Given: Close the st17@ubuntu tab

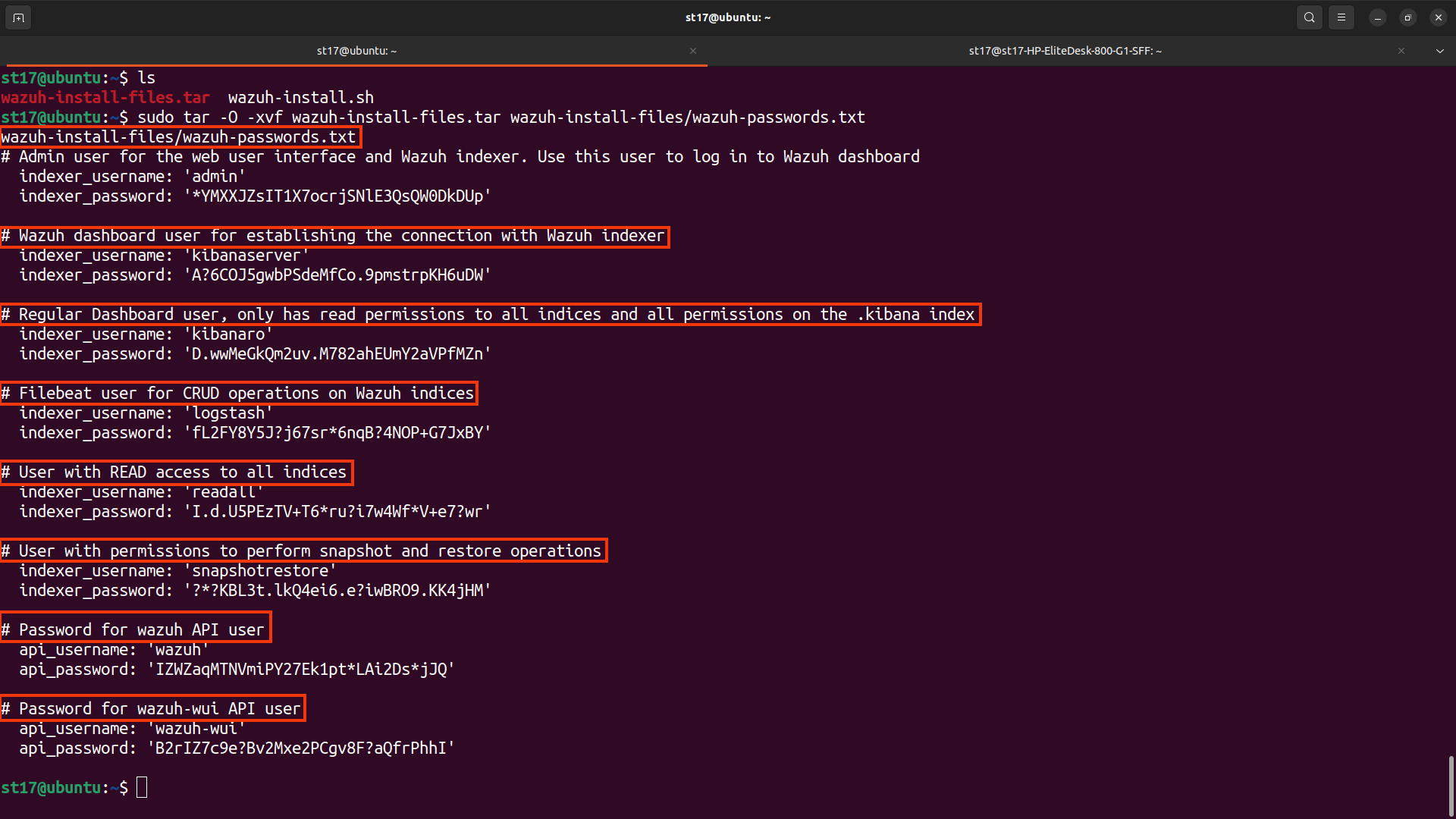Looking at the screenshot, I should point(693,51).
